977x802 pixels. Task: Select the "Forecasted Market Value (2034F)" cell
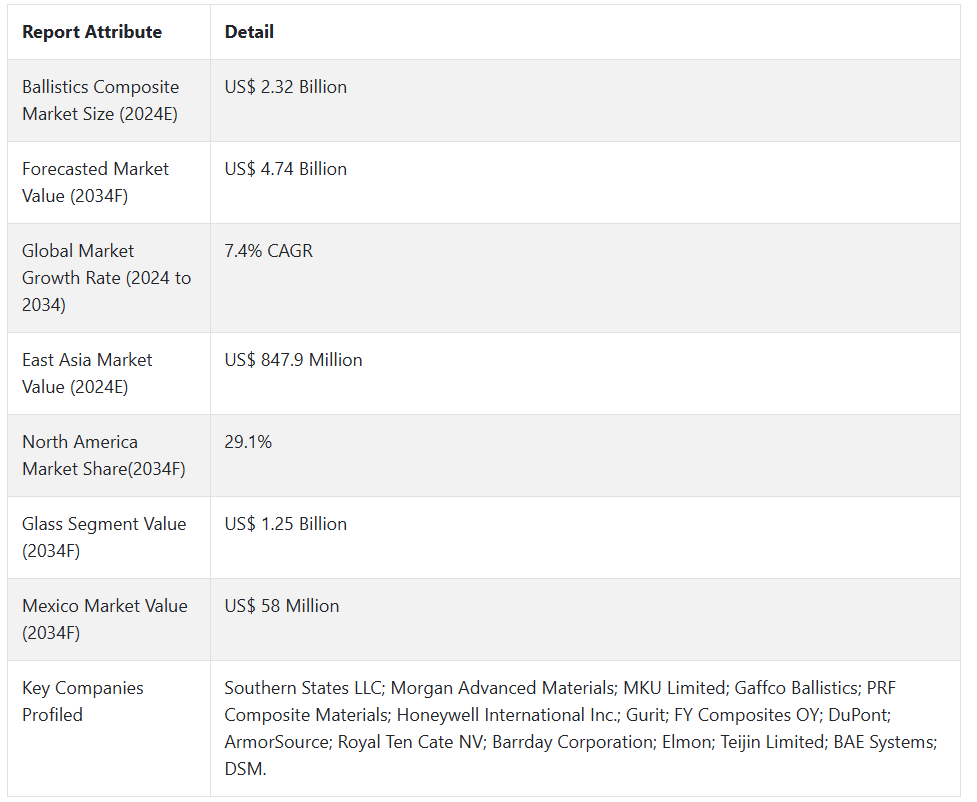click(x=96, y=182)
